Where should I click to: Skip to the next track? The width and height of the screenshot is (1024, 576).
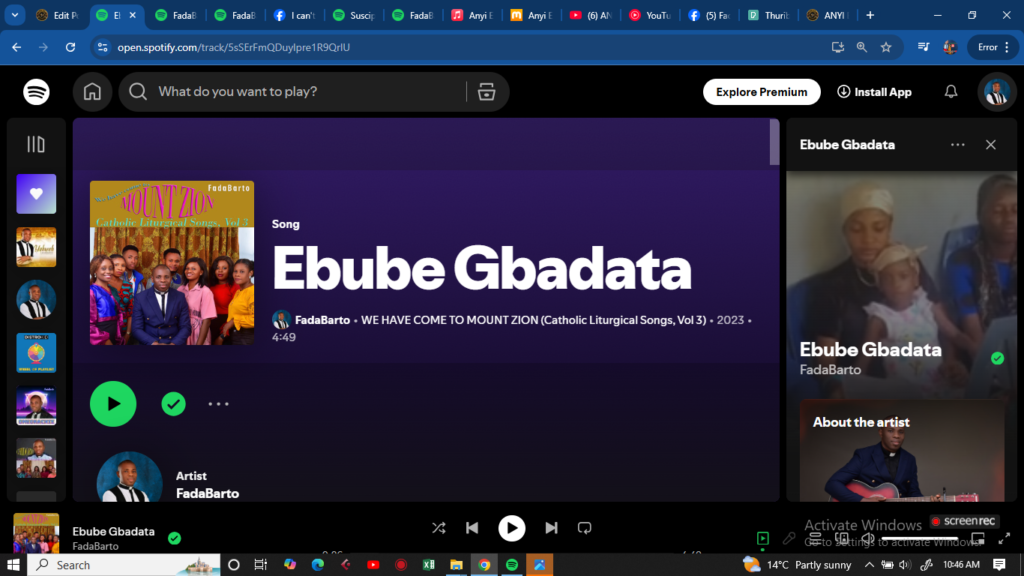click(x=551, y=528)
